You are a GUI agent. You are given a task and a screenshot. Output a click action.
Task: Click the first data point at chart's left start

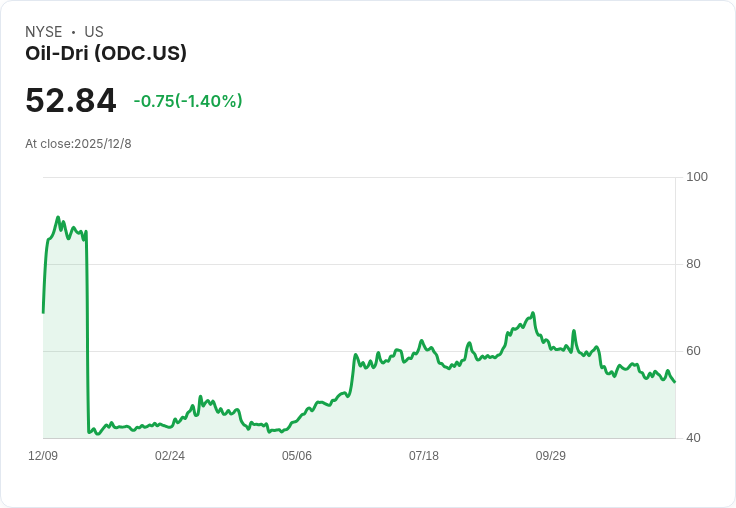tap(43, 312)
